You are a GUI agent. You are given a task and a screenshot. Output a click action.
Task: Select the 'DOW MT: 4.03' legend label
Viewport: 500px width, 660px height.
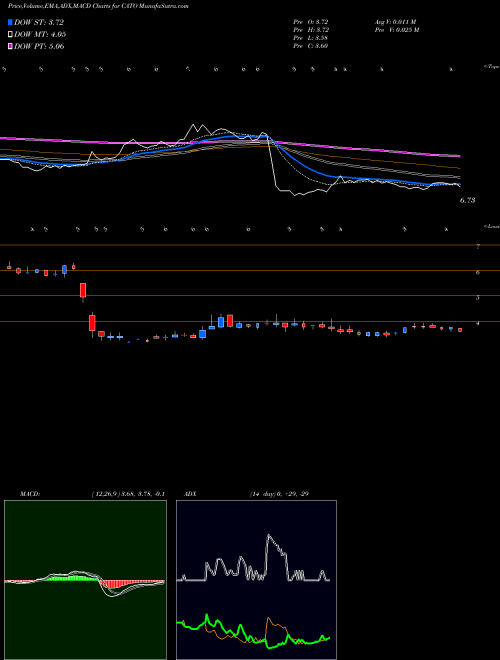pyautogui.click(x=40, y=34)
